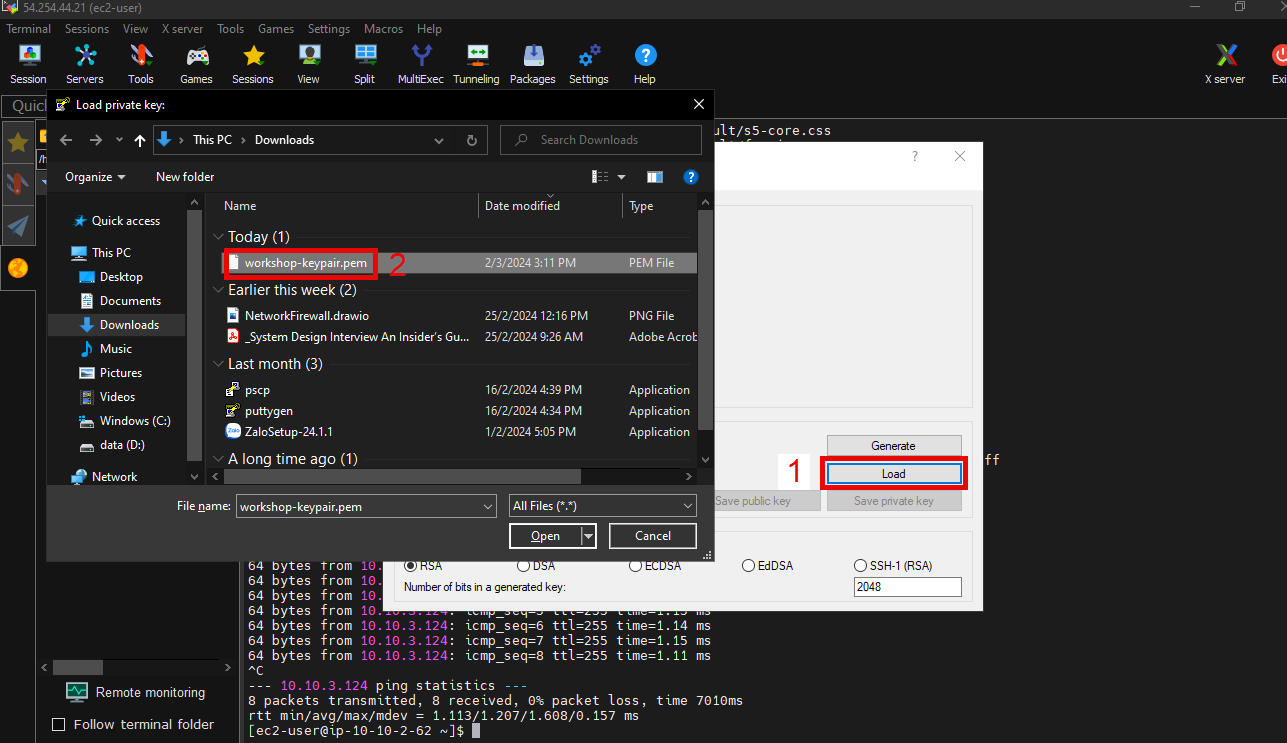Viewport: 1287px width, 743px height.
Task: Open the Packages toolbar icon
Action: click(x=533, y=64)
